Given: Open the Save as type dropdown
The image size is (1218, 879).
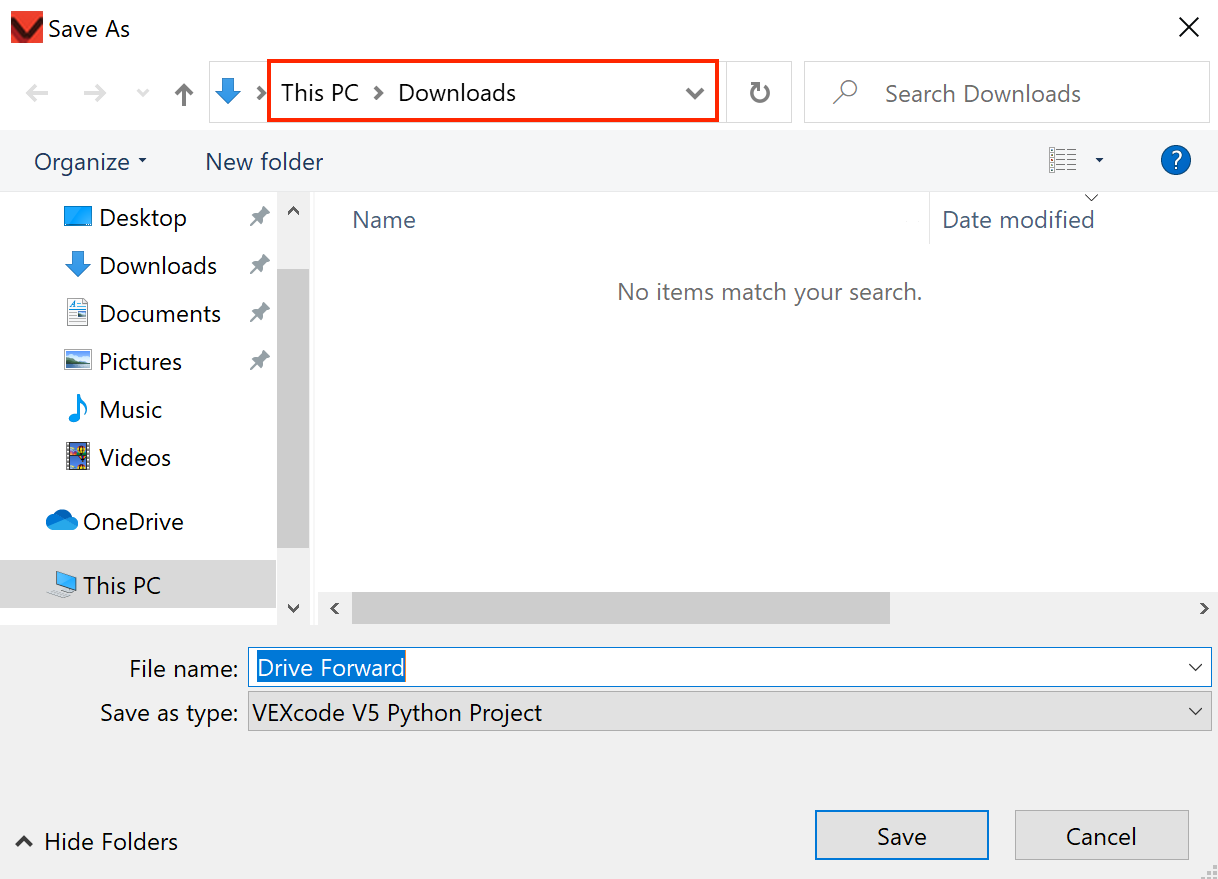Looking at the screenshot, I should [729, 713].
